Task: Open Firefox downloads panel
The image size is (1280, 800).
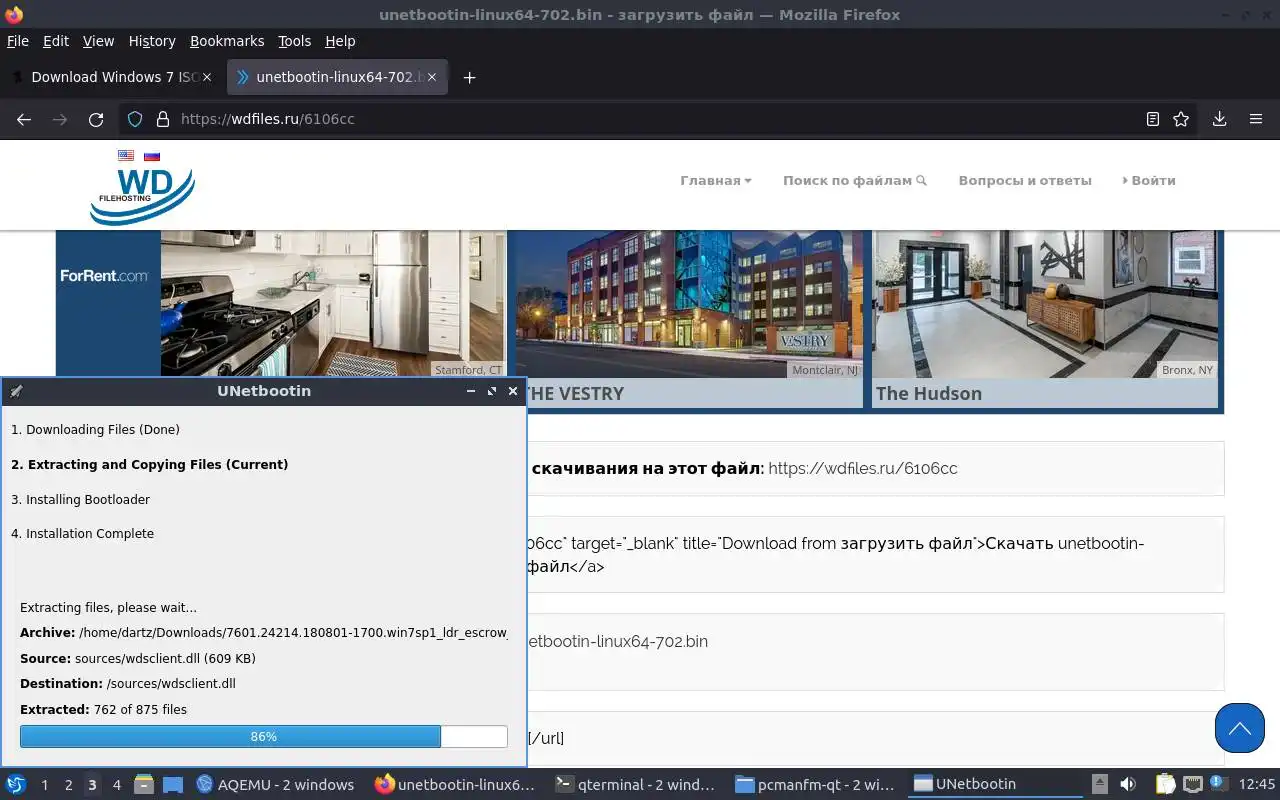Action: (x=1219, y=119)
